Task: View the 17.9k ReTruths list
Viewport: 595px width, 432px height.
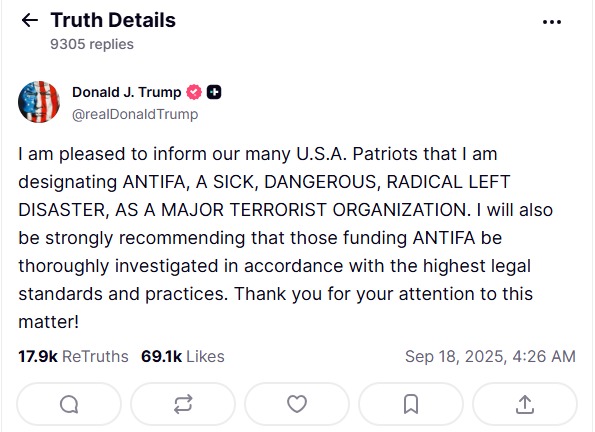Action: tap(73, 356)
